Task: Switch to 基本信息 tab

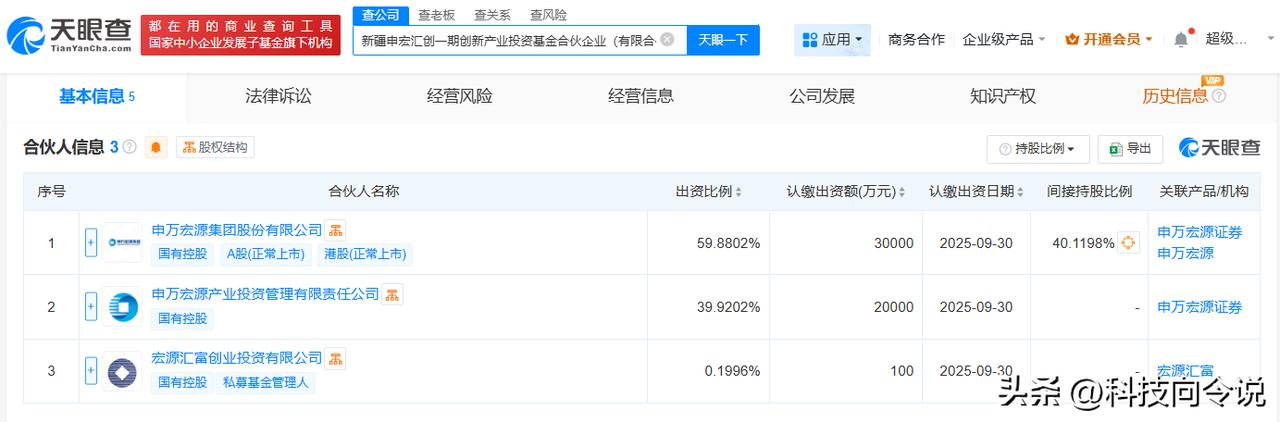Action: 96,96
